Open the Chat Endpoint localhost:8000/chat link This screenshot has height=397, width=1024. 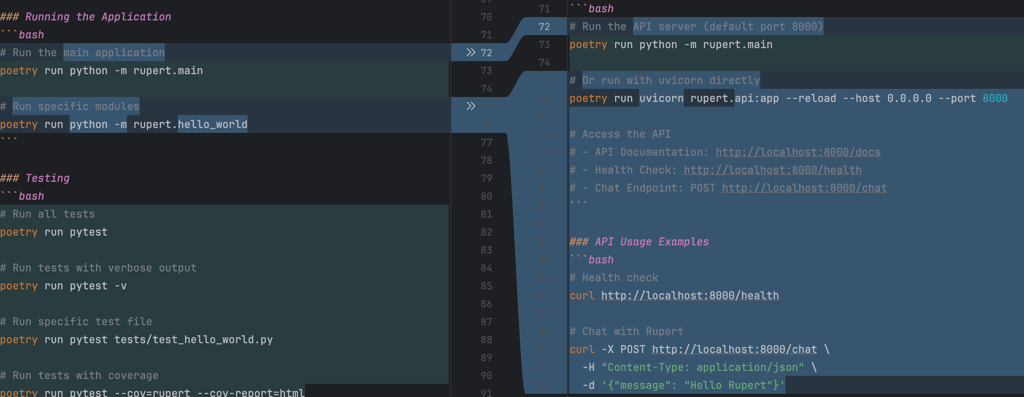click(804, 188)
